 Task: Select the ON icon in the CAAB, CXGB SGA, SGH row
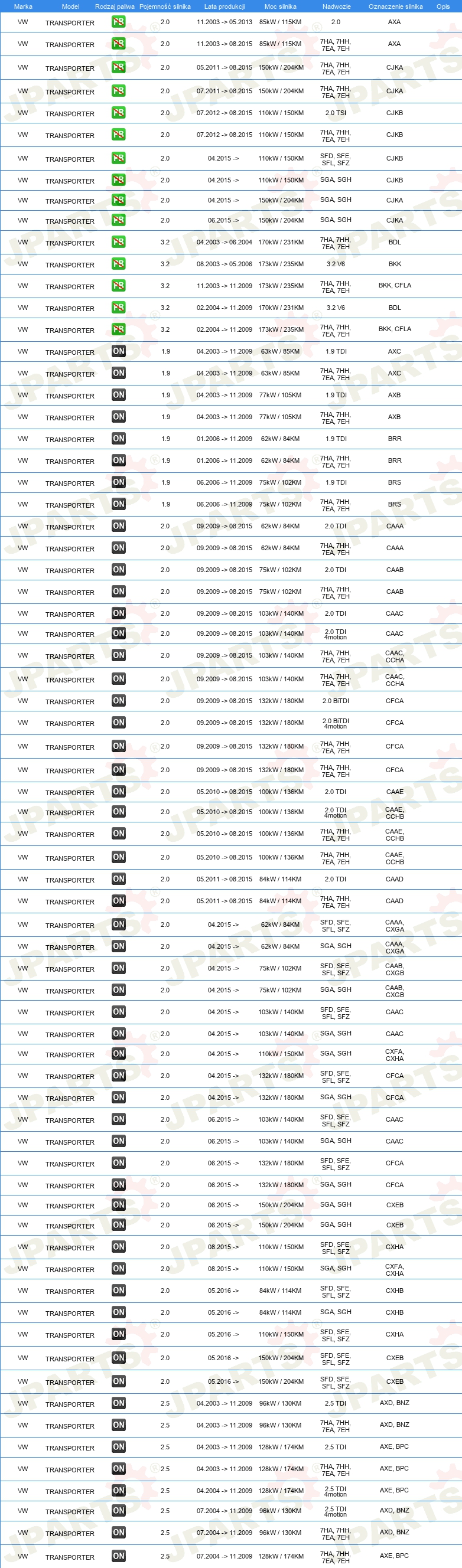(118, 991)
